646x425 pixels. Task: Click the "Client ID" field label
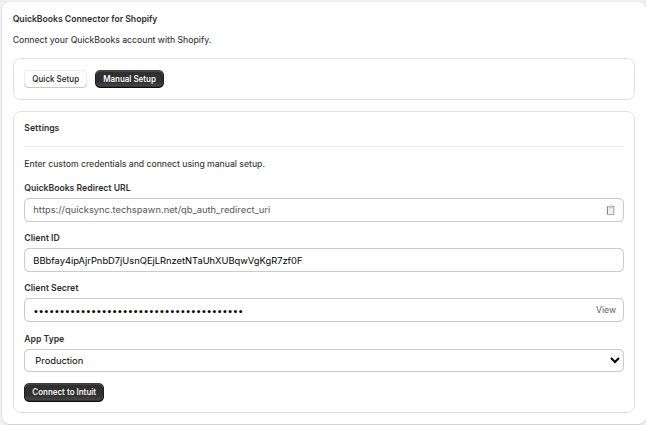(42, 238)
